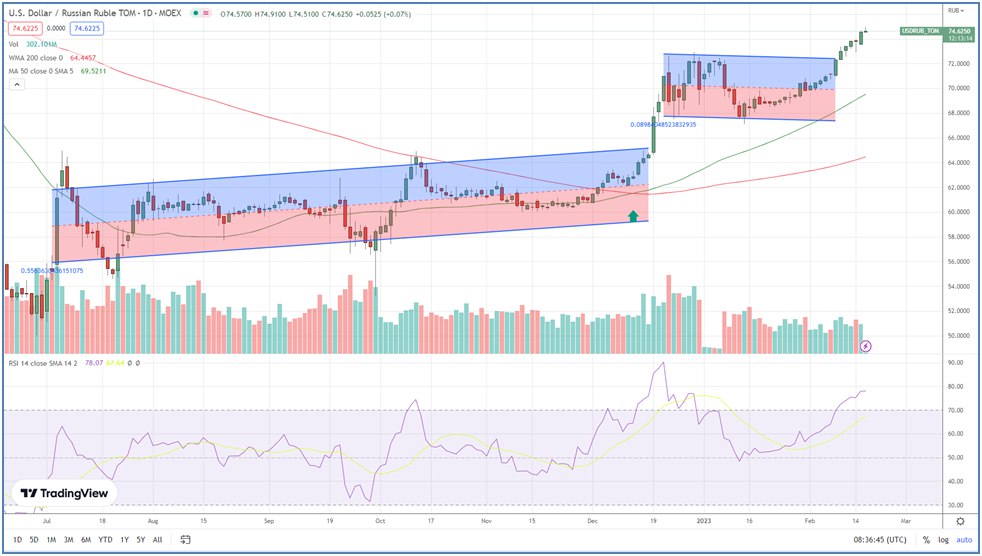The height and width of the screenshot is (556, 982).
Task: Click the red sell price 74.6225 button
Action: 26,28
